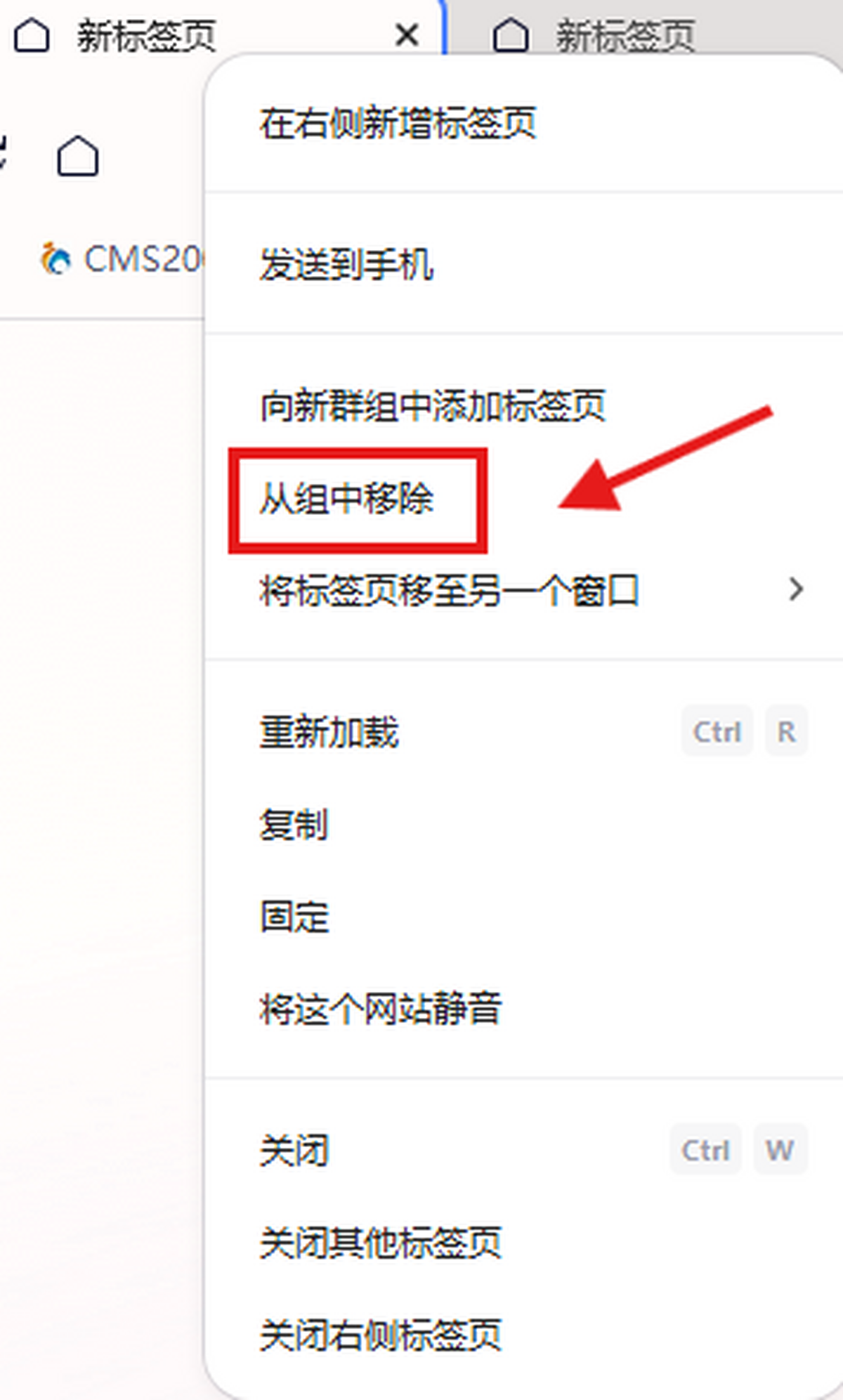Click 关闭 in the context menu
The height and width of the screenshot is (1400, 843).
(523, 1151)
